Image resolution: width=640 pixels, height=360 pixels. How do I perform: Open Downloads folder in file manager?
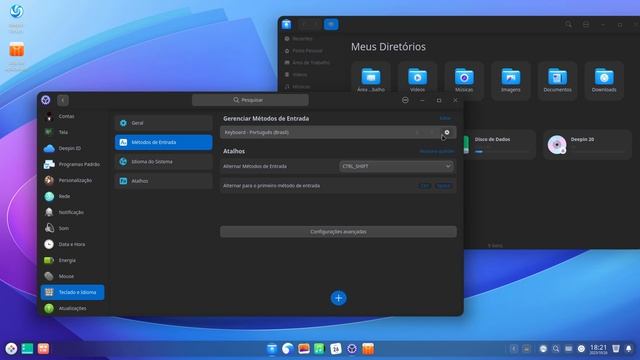(x=604, y=80)
